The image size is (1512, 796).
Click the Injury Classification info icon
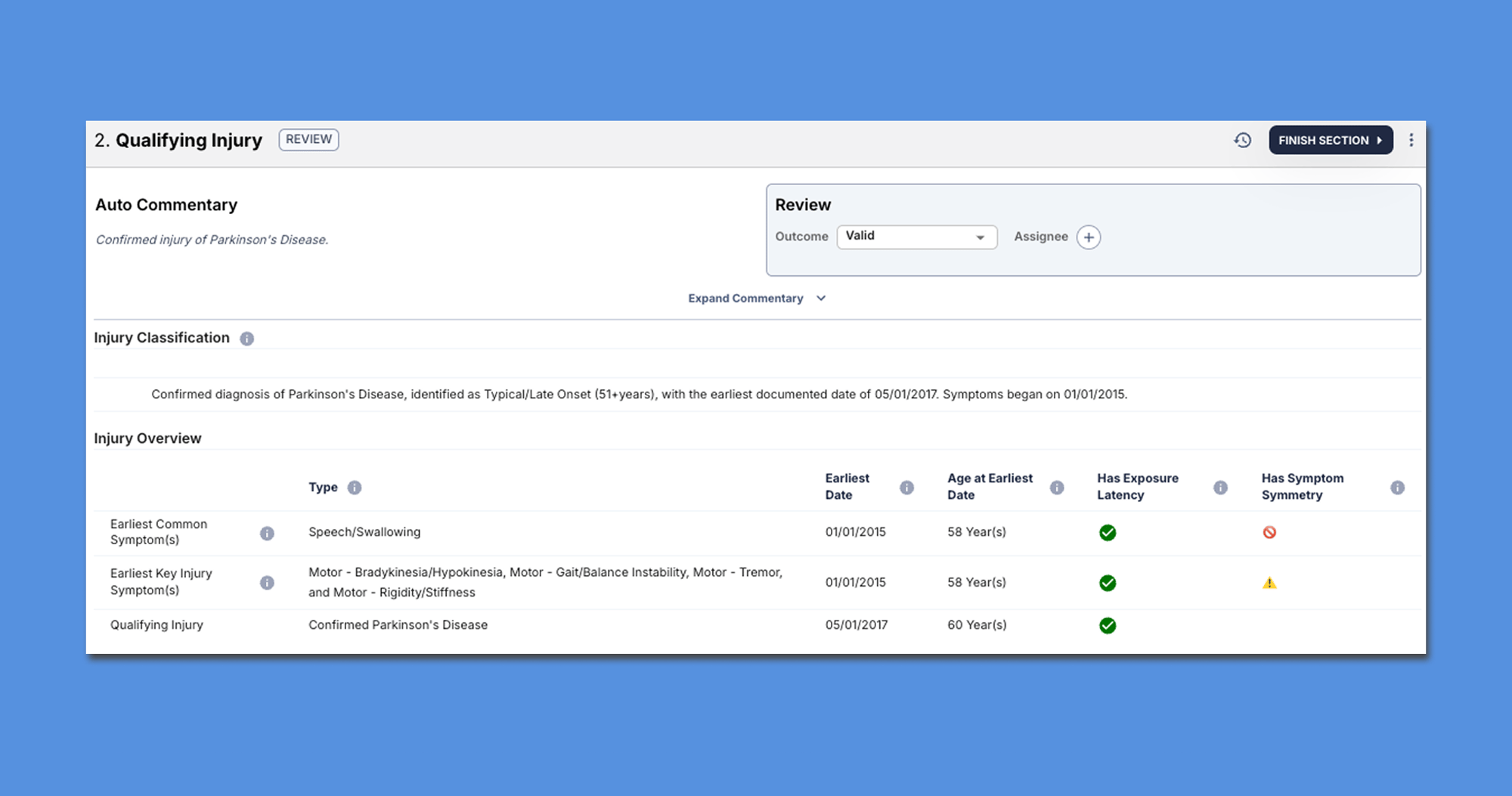(246, 339)
